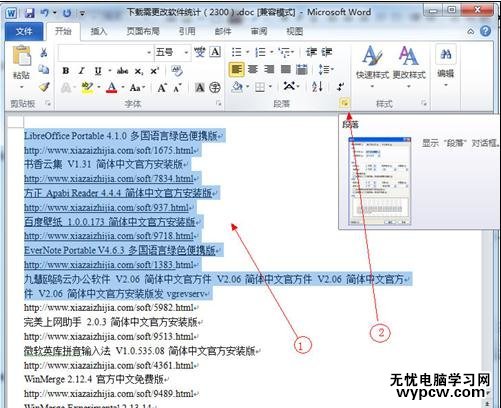Click the Grow Font icon
Viewport: 501px width, 408px height.
click(162, 88)
